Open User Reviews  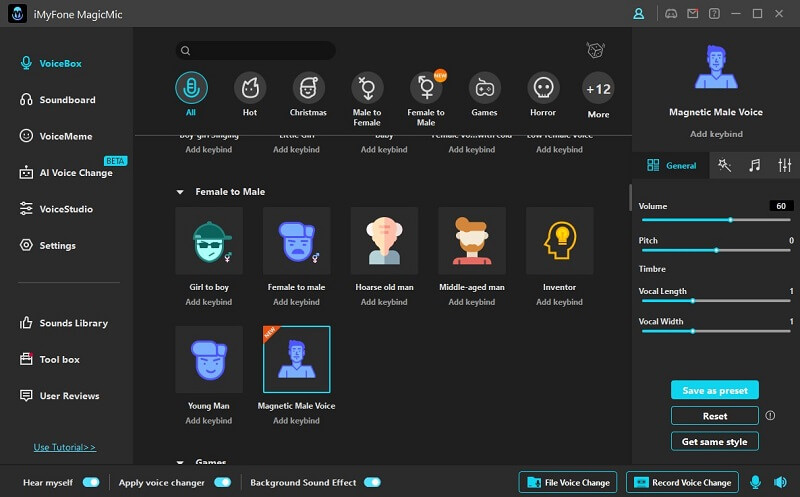[x=59, y=395]
